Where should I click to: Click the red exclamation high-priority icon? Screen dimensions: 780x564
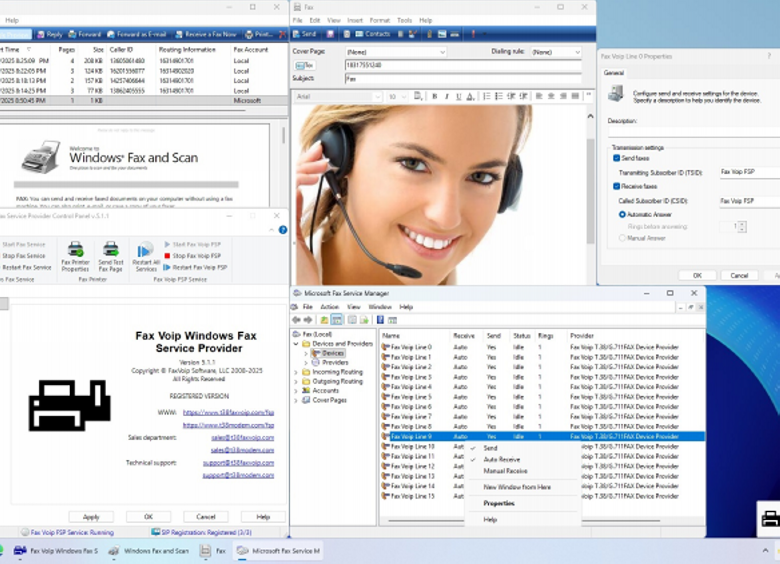coord(473,34)
